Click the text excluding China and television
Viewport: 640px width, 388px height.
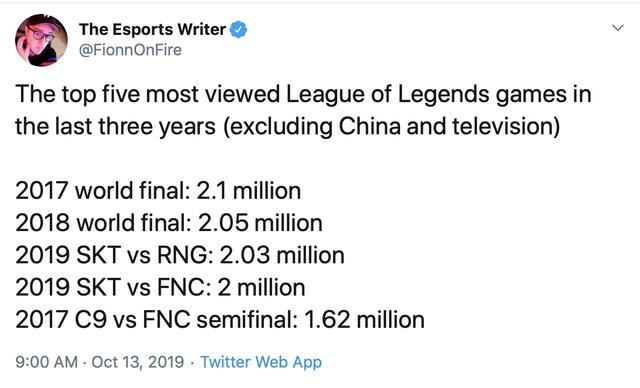coord(392,127)
